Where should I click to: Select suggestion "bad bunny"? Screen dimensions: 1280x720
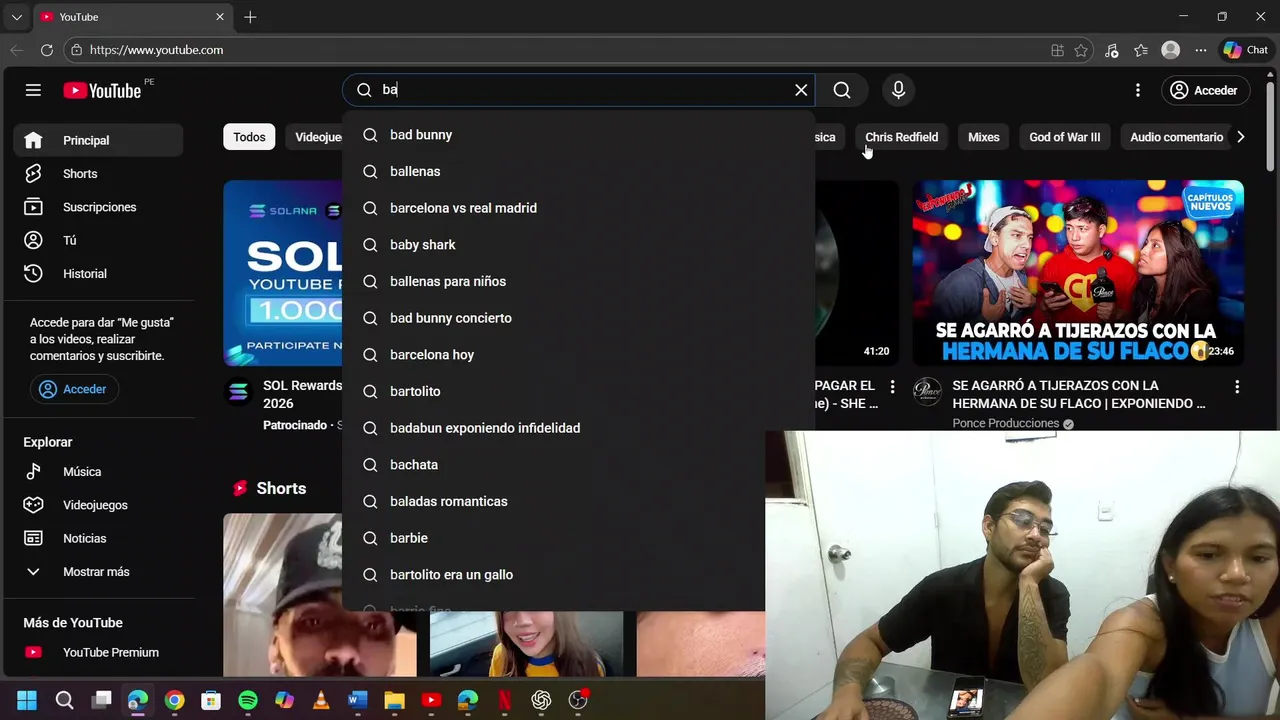coord(578,135)
